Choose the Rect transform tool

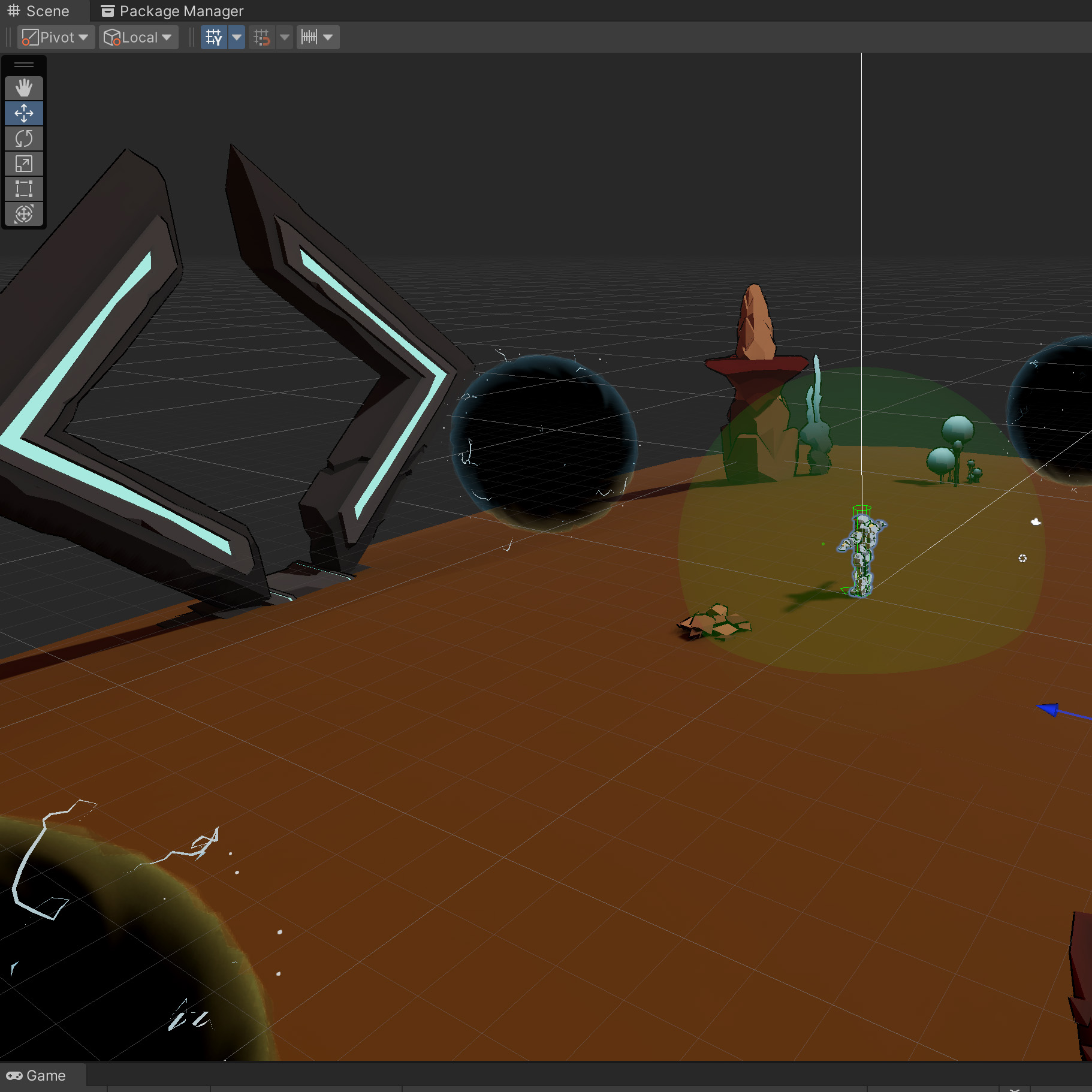(x=24, y=189)
